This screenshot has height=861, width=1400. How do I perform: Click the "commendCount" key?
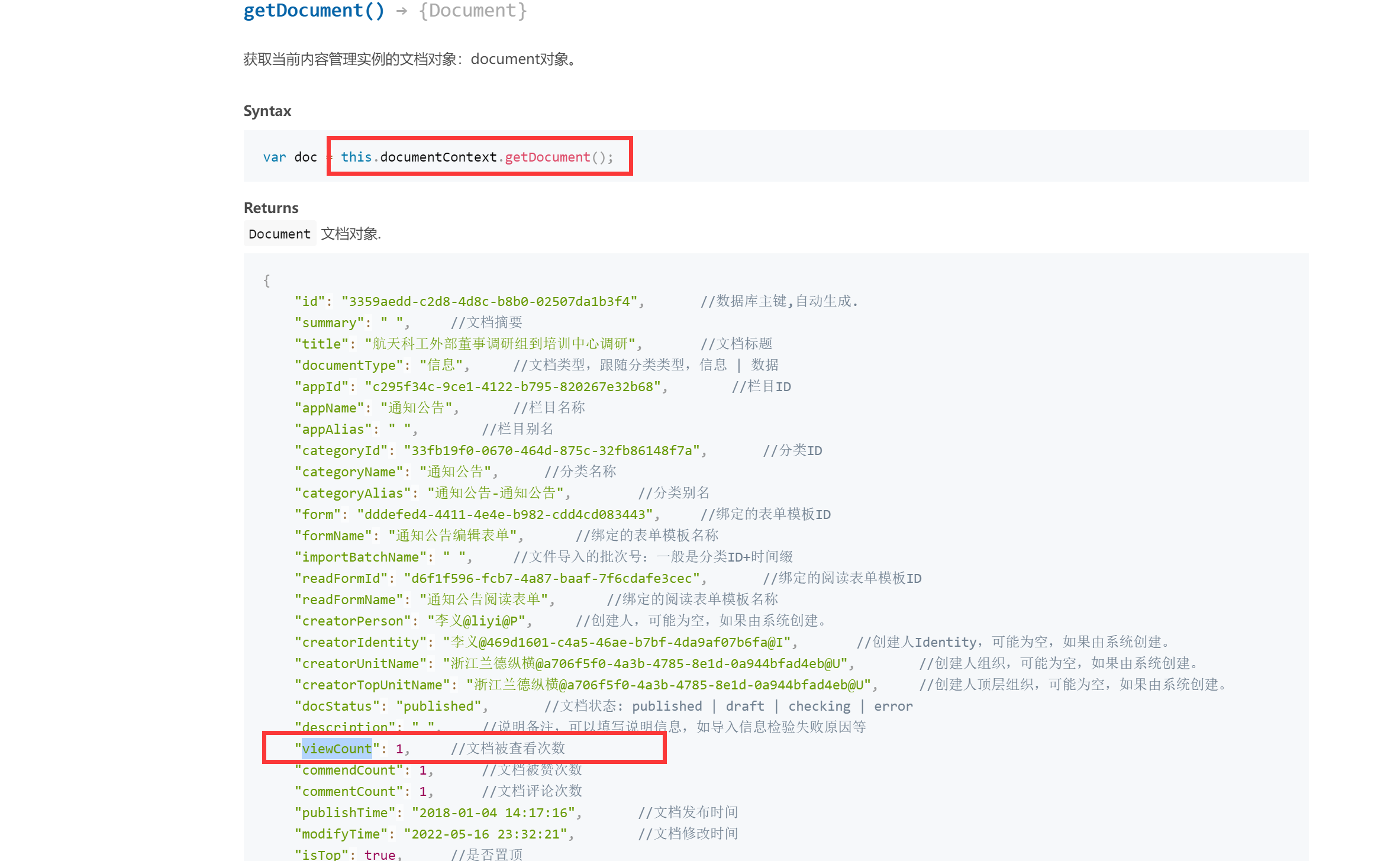(x=349, y=770)
